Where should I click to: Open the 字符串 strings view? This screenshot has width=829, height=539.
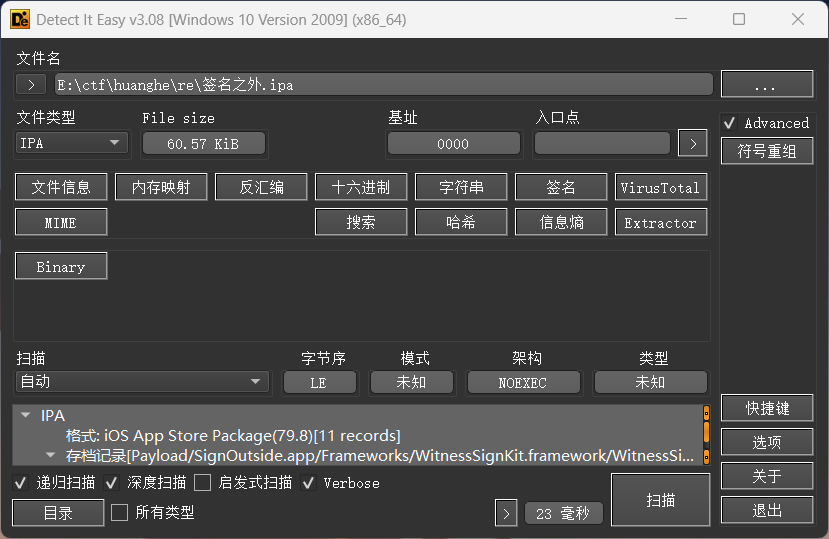[x=461, y=187]
